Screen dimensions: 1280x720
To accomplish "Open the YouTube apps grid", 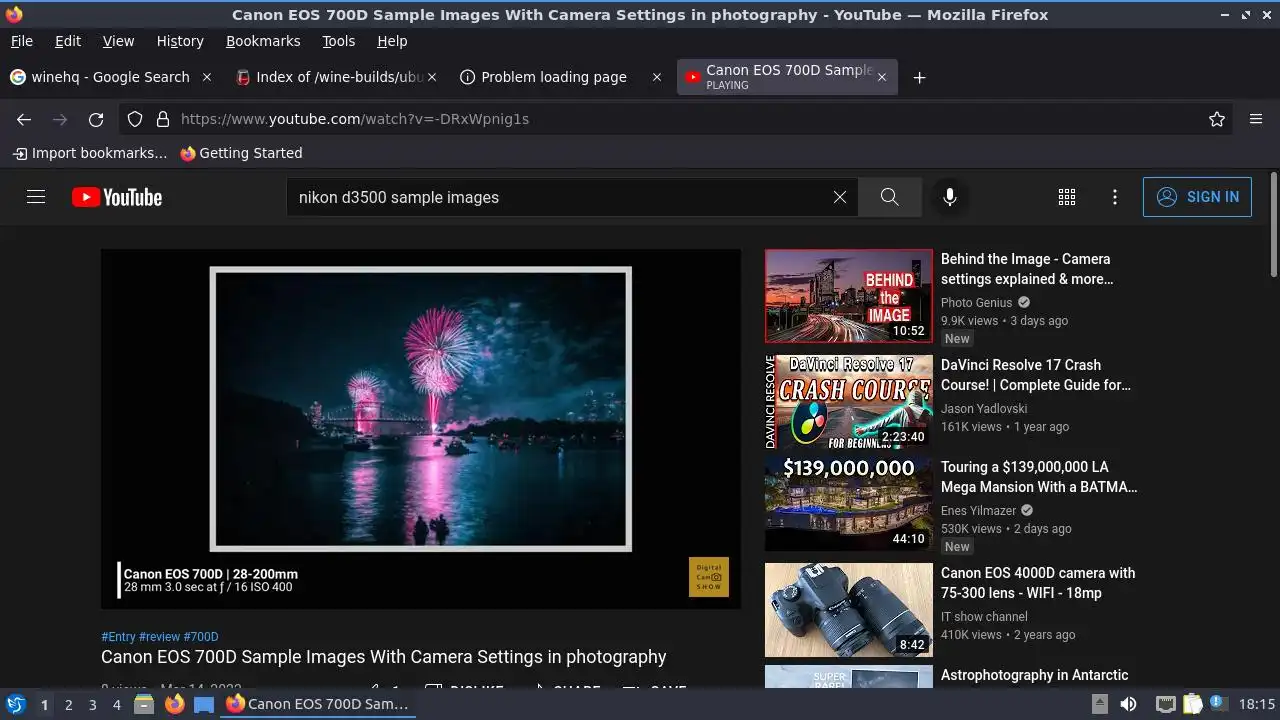I will click(x=1067, y=197).
